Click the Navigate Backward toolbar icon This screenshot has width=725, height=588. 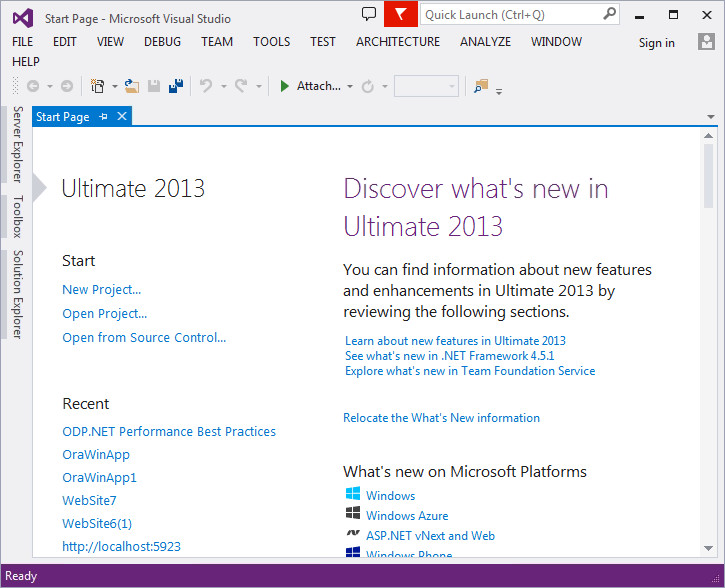pos(33,86)
